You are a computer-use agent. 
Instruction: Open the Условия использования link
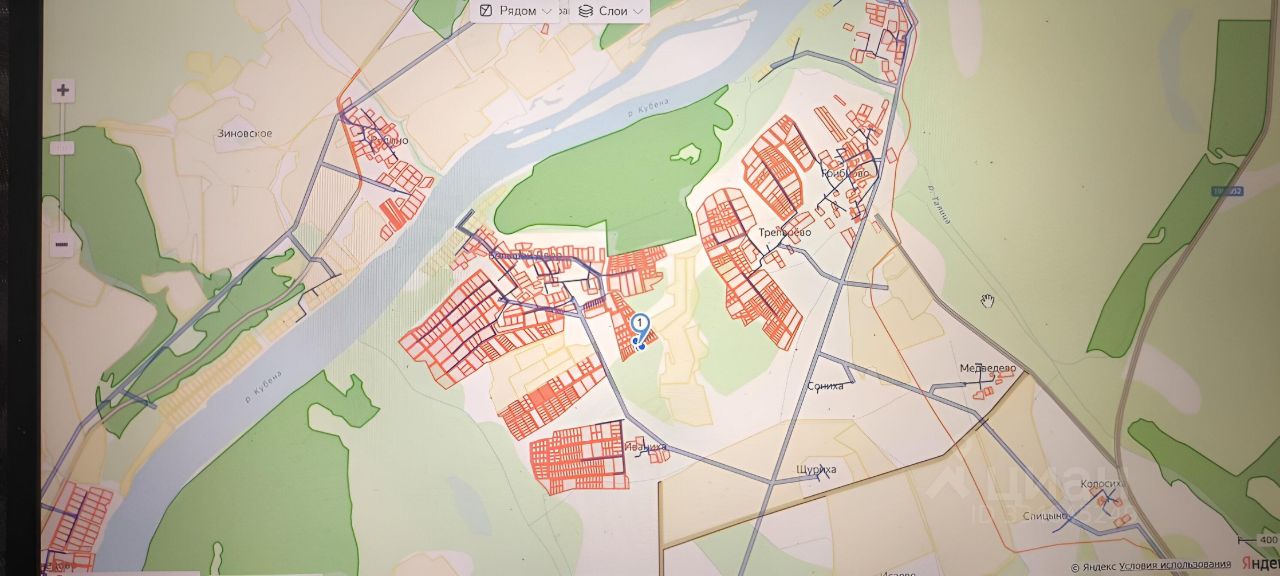tap(1175, 565)
